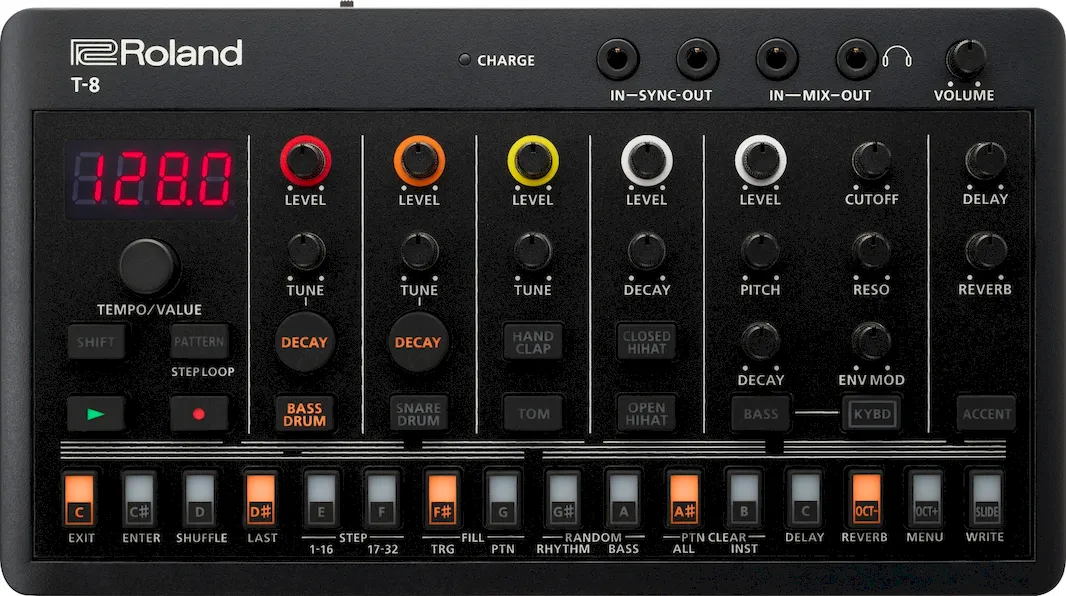Viewport: 1066px width, 596px height.
Task: Click the TUNE knob in snare drum column
Action: pyautogui.click(x=419, y=251)
